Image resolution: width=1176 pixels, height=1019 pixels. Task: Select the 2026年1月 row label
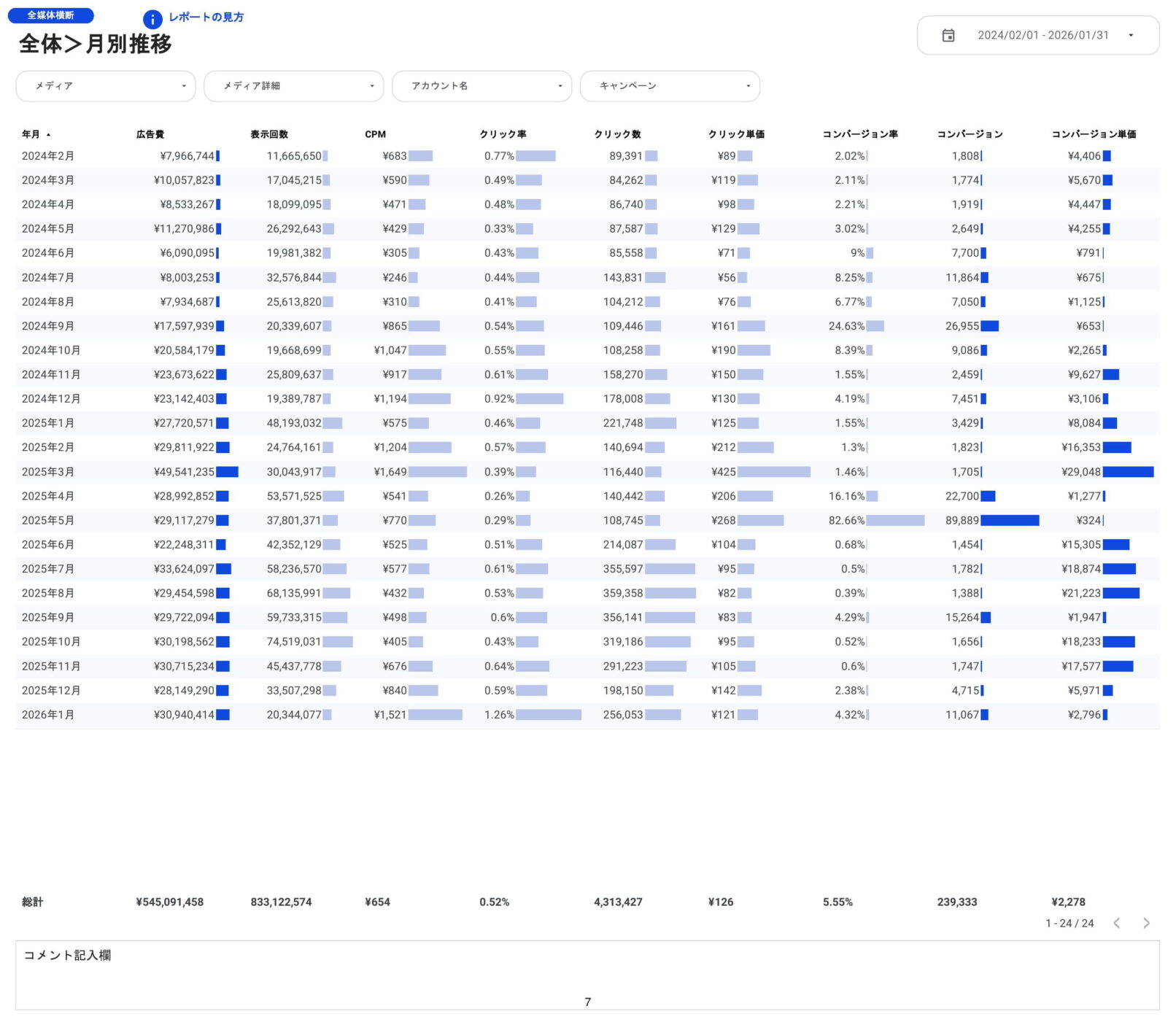point(48,715)
